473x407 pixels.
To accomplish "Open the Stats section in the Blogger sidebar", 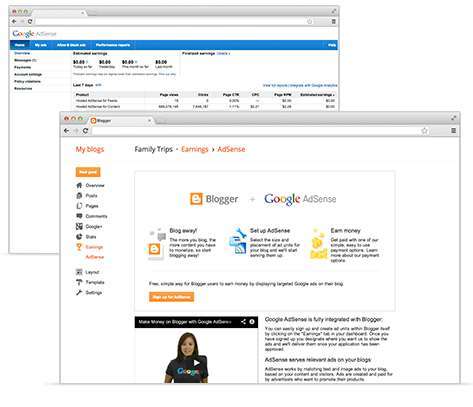I will point(86,237).
